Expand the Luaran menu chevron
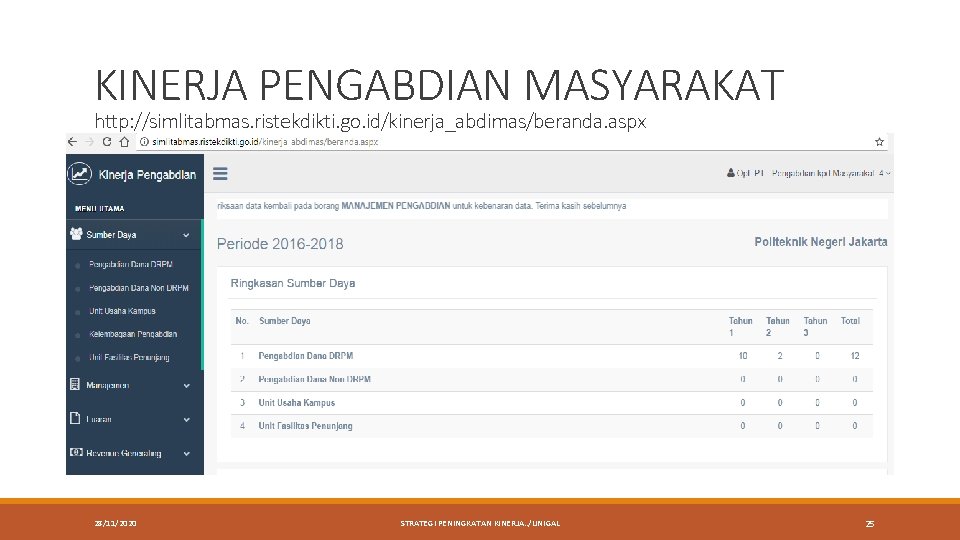The height and width of the screenshot is (540, 960). point(187,420)
